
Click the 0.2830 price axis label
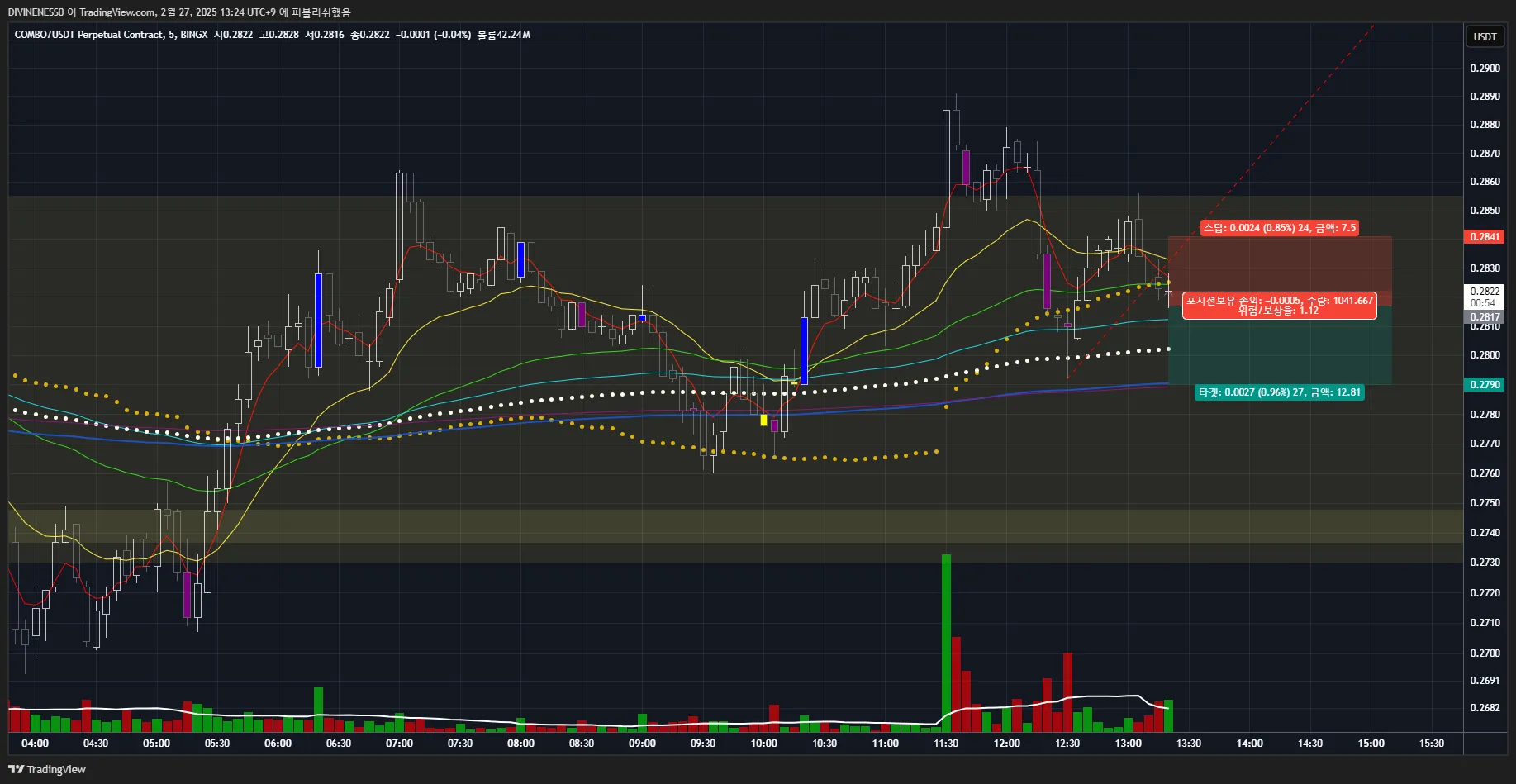(x=1485, y=268)
